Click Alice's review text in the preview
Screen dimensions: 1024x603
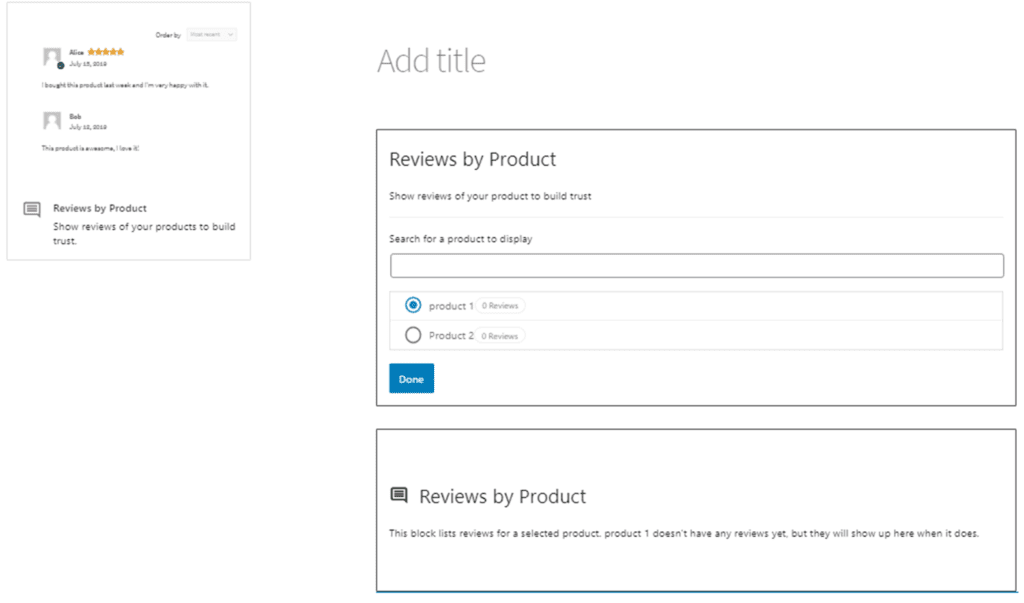pos(125,85)
